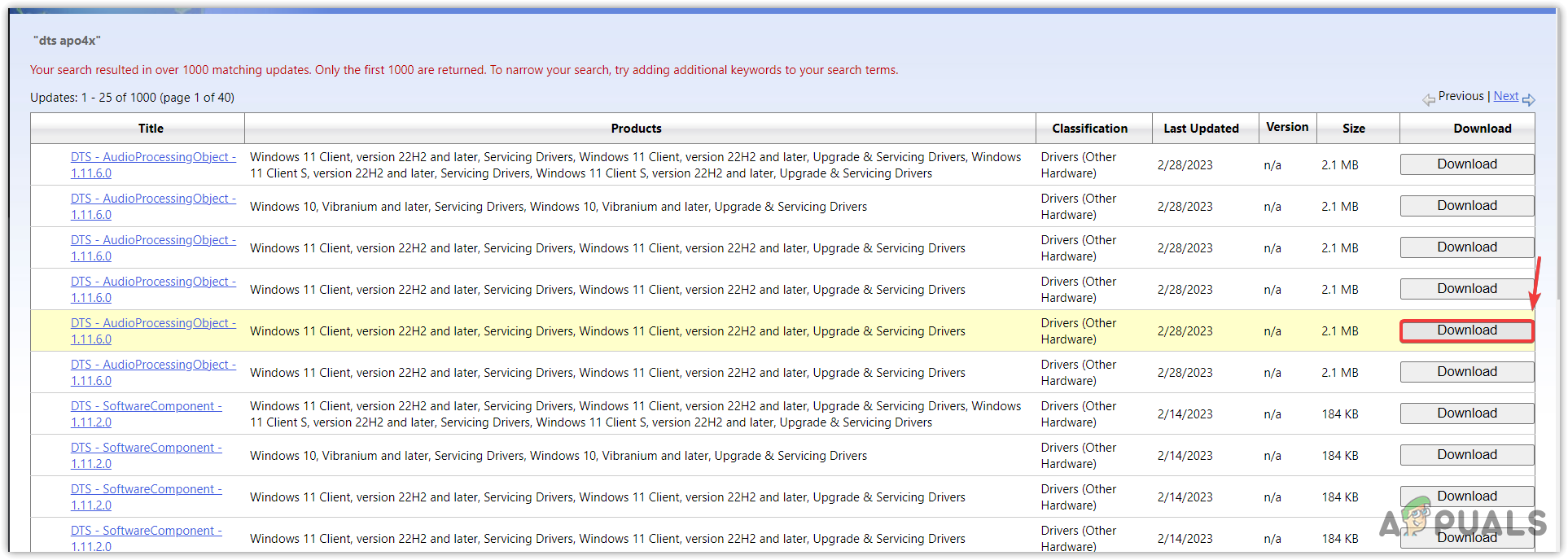This screenshot has height=560, width=1568.
Task: Click Download in the highlighted AudioProcessingObject row
Action: point(1467,330)
